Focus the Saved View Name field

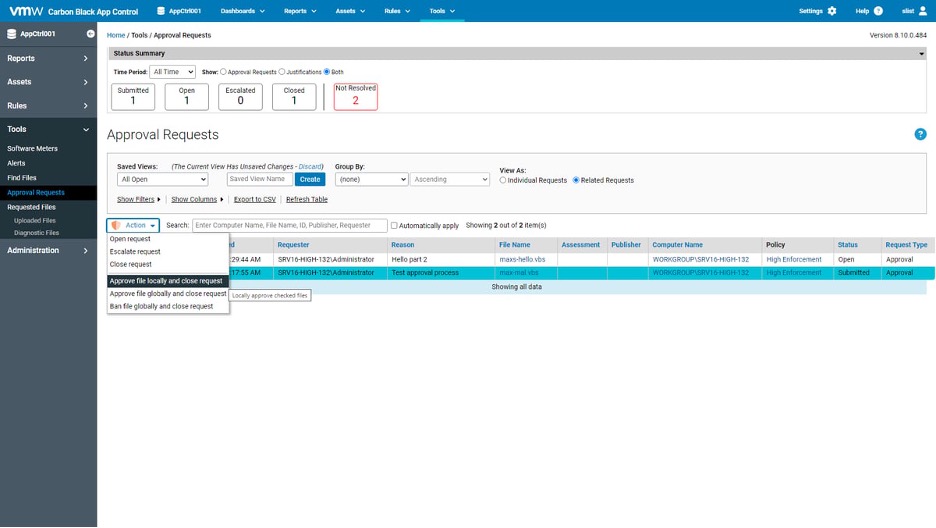pos(260,179)
